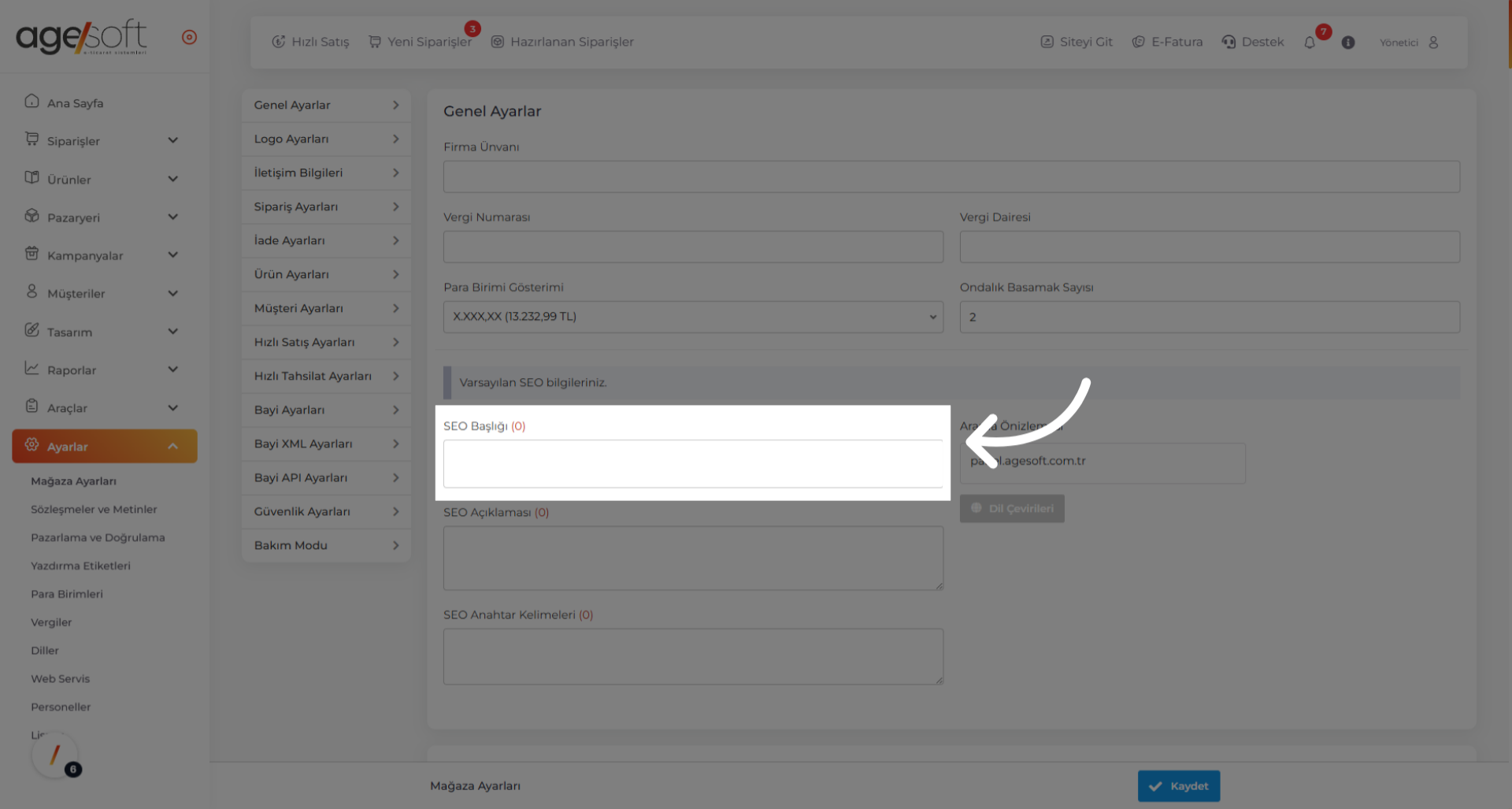Click the Agesoft logo

click(81, 36)
